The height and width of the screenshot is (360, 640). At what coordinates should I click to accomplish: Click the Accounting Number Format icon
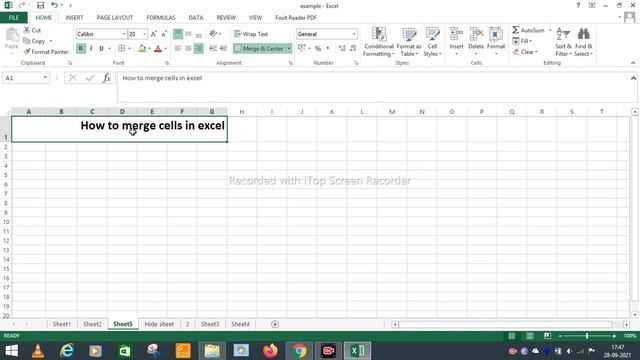point(302,48)
